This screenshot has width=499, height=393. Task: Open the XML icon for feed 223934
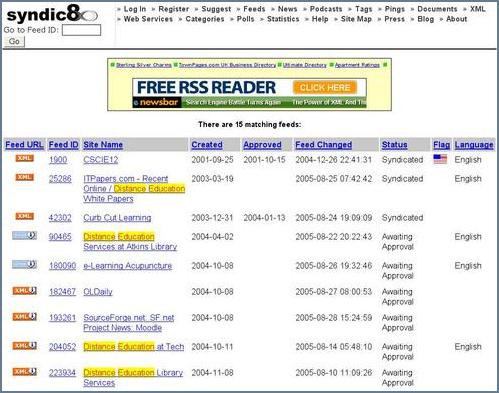click(x=24, y=372)
